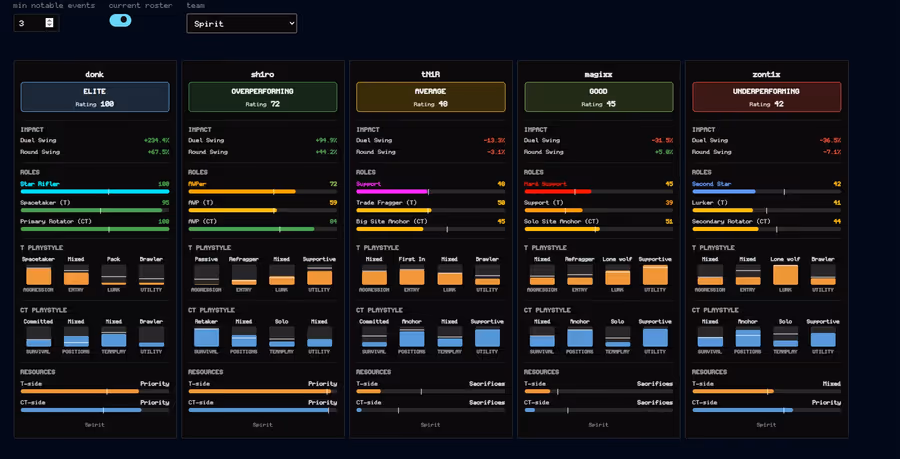Screen dimensions: 900x459
Task: Click tN1R's AVERAGE rating badge
Action: [x=430, y=97]
